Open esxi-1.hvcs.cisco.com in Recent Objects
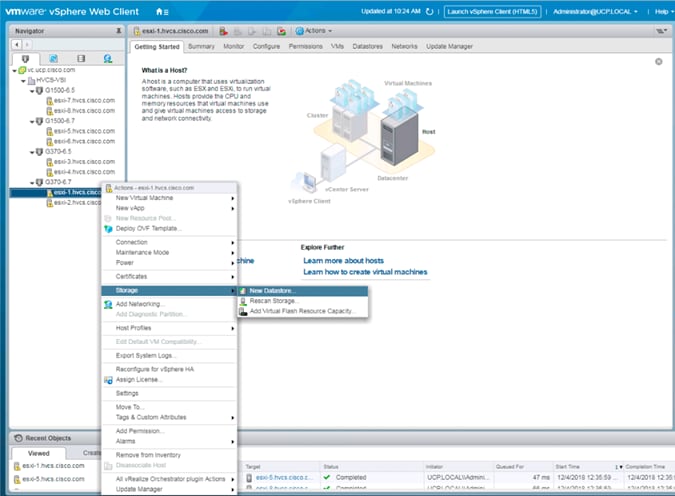675x496 pixels. tap(53, 466)
